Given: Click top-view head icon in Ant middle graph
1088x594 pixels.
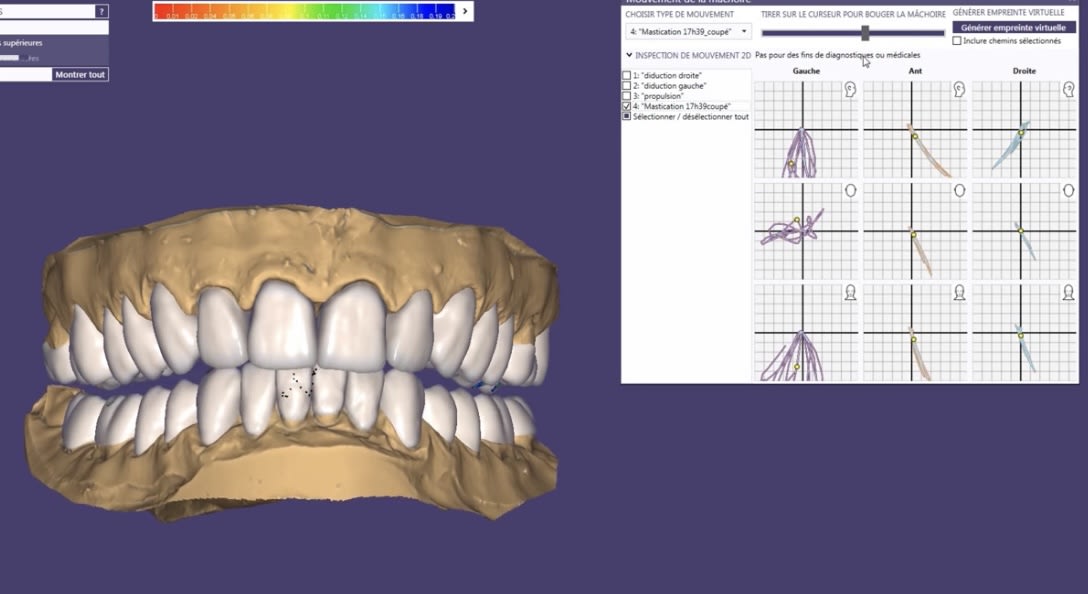Looking at the screenshot, I should tap(959, 190).
